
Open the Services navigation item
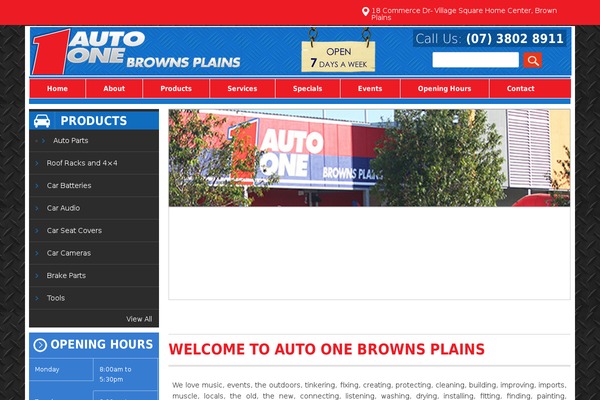coord(242,88)
